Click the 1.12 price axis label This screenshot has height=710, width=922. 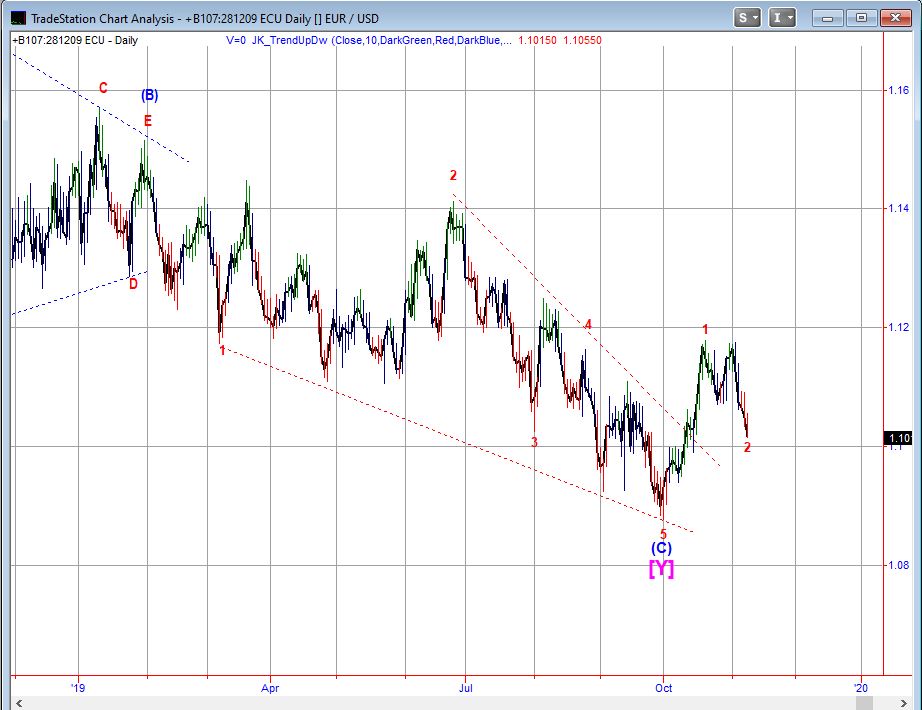[x=898, y=327]
